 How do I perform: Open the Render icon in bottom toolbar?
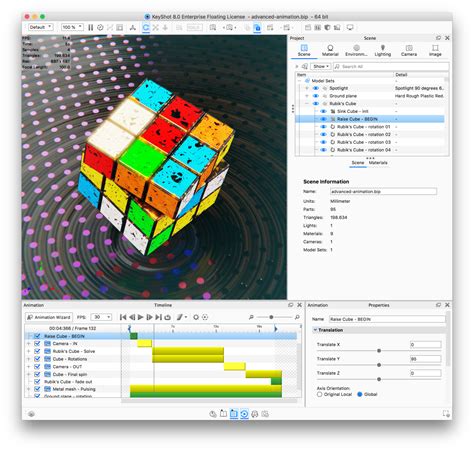coord(265,414)
